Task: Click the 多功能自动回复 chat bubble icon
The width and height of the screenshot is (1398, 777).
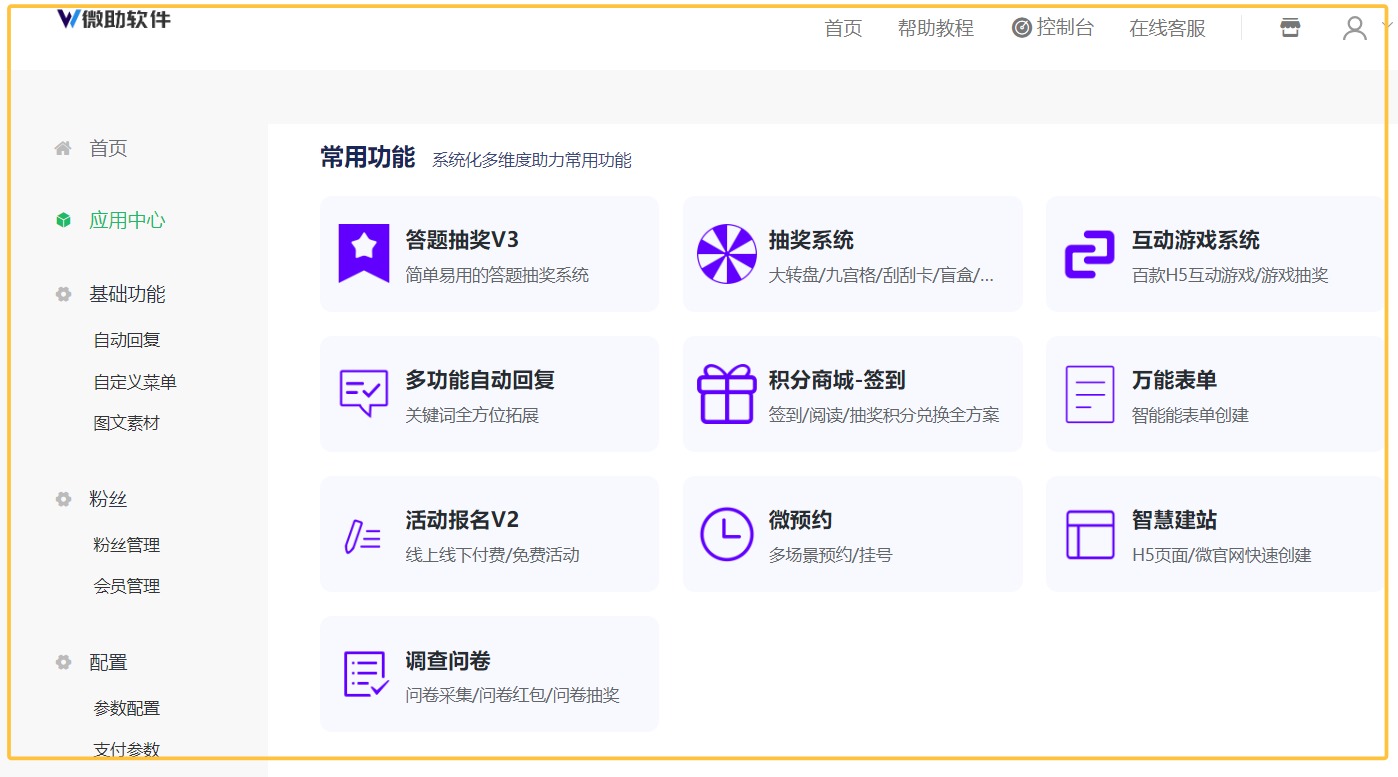Action: pos(363,394)
